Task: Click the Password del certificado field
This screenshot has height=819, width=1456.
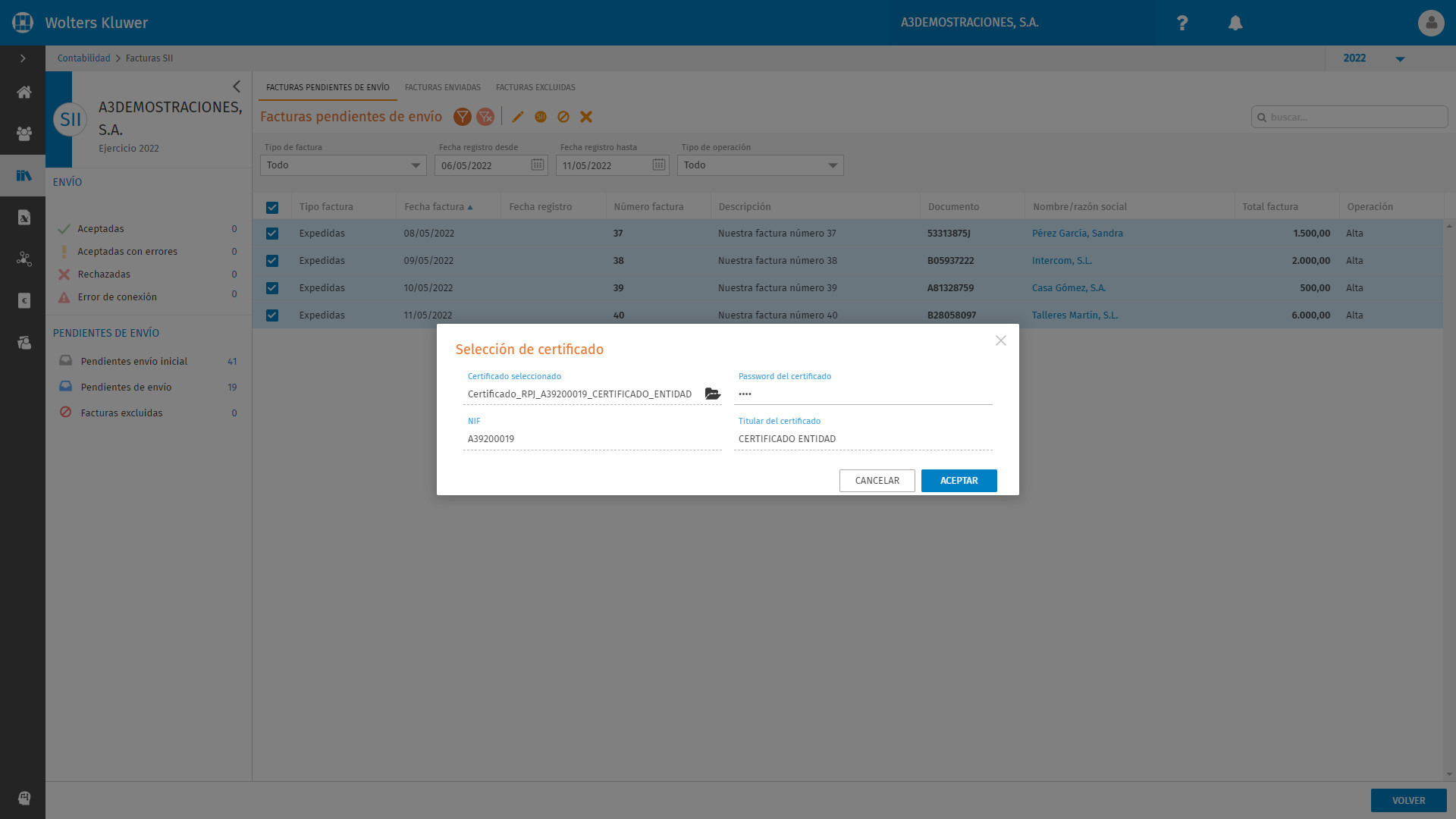Action: click(x=863, y=394)
